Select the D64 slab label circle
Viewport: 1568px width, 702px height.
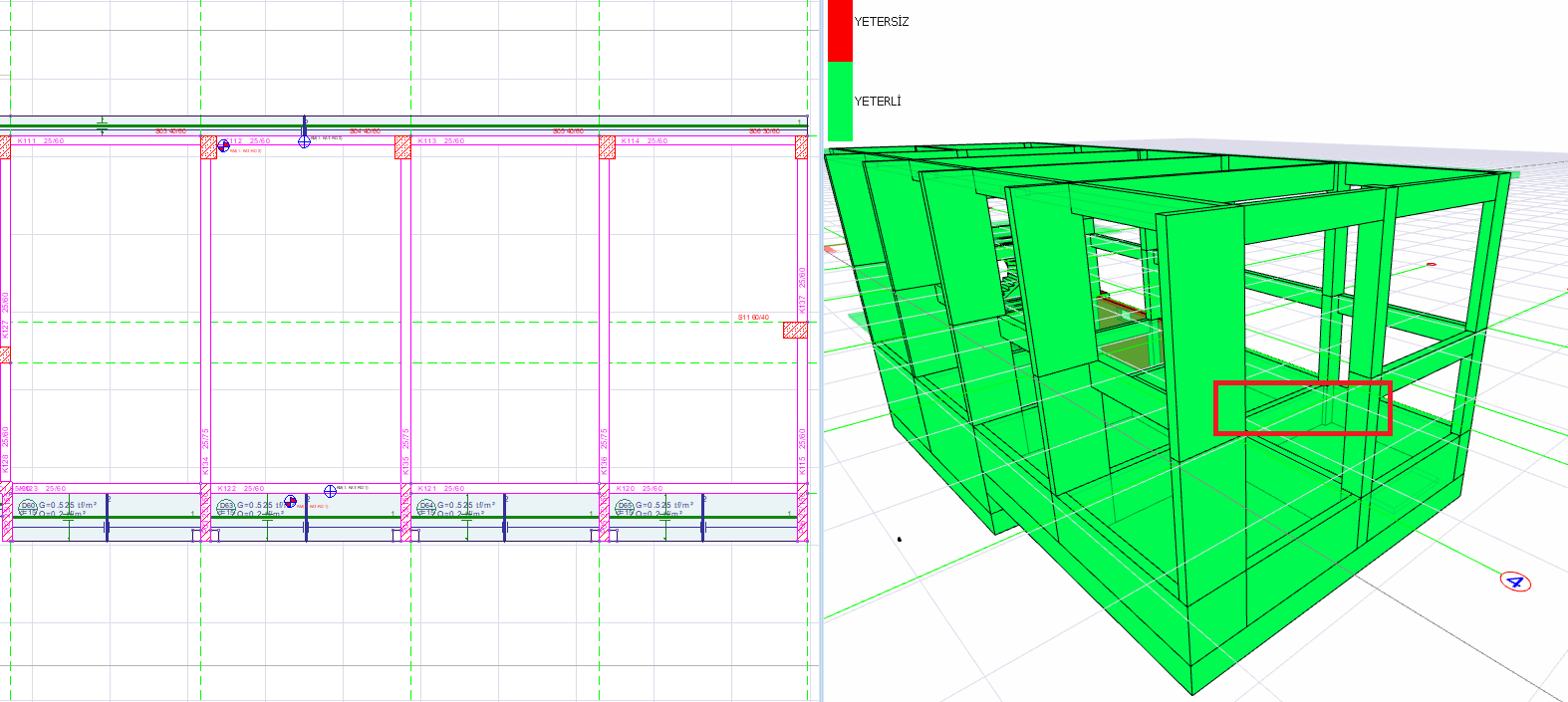click(x=426, y=506)
